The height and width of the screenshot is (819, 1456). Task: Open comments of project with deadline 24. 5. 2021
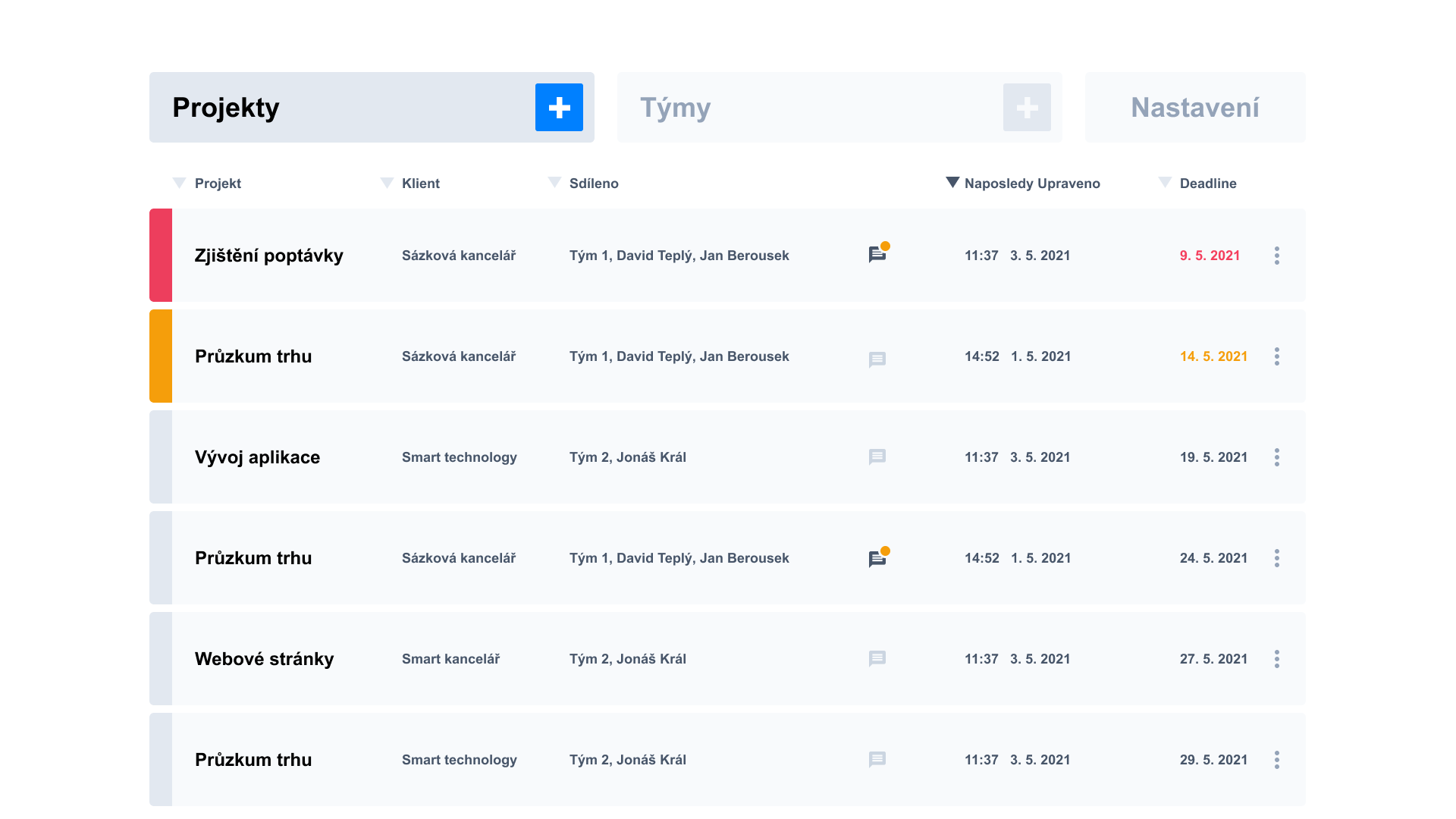(877, 559)
